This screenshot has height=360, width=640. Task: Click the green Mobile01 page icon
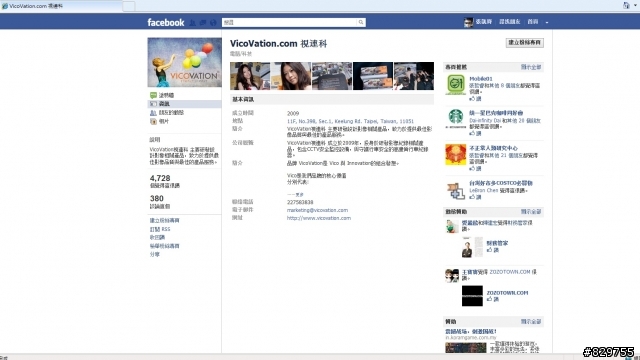coord(456,84)
